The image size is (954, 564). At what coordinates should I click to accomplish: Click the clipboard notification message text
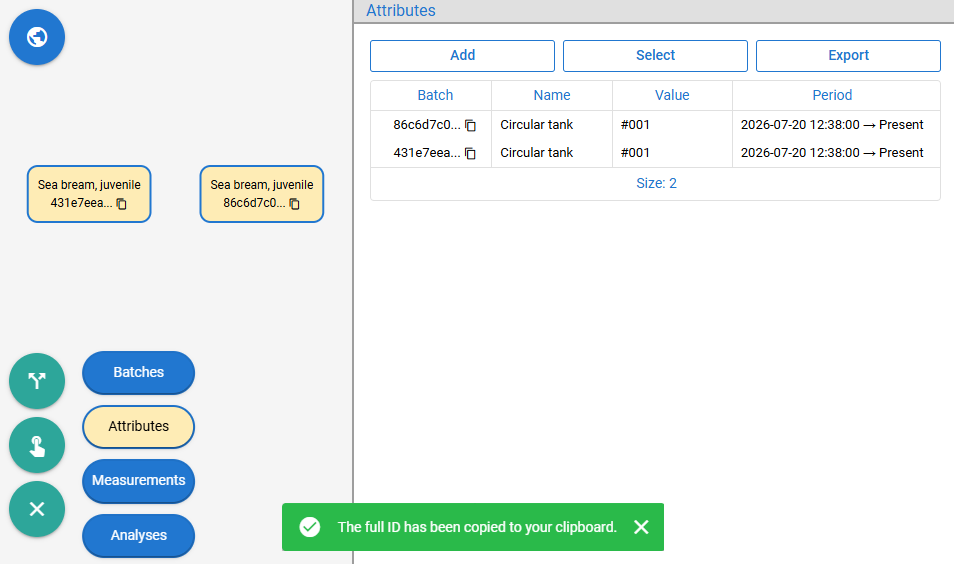(x=477, y=527)
